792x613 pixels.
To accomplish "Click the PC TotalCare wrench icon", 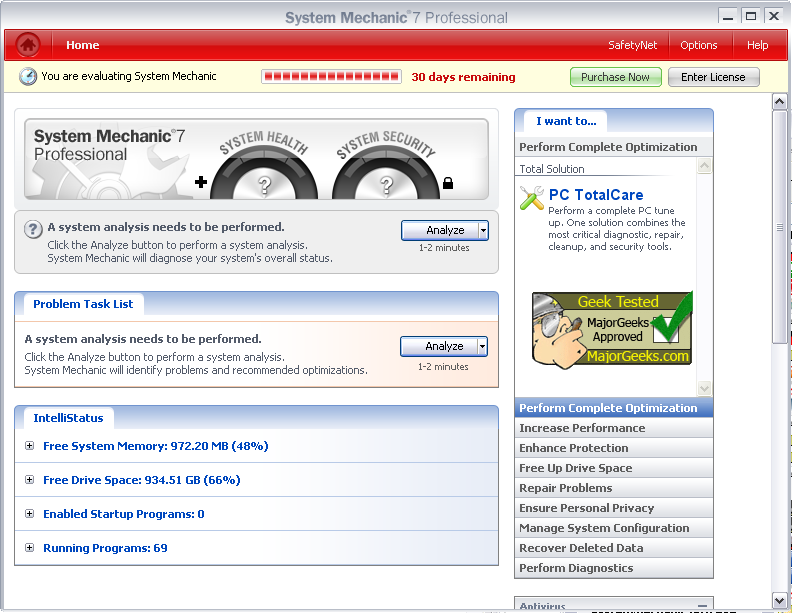I will (532, 198).
